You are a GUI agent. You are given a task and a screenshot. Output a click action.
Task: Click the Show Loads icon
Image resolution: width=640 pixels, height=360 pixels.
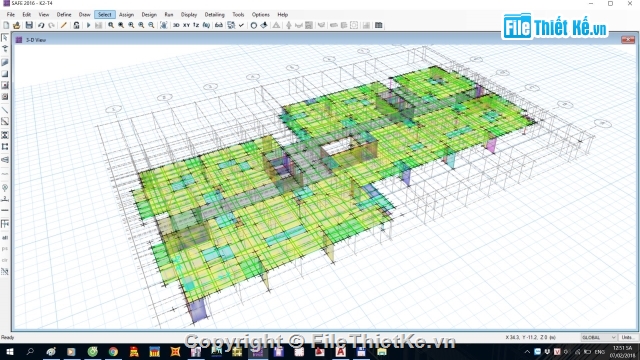(x=264, y=25)
